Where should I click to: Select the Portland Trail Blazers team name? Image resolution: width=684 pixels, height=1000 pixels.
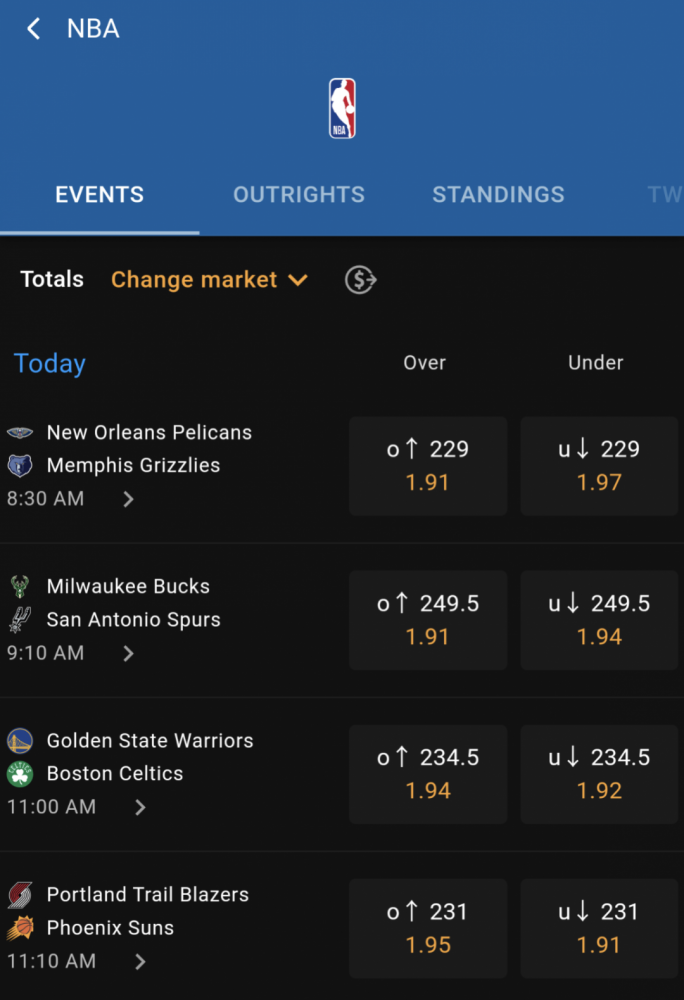coord(147,895)
